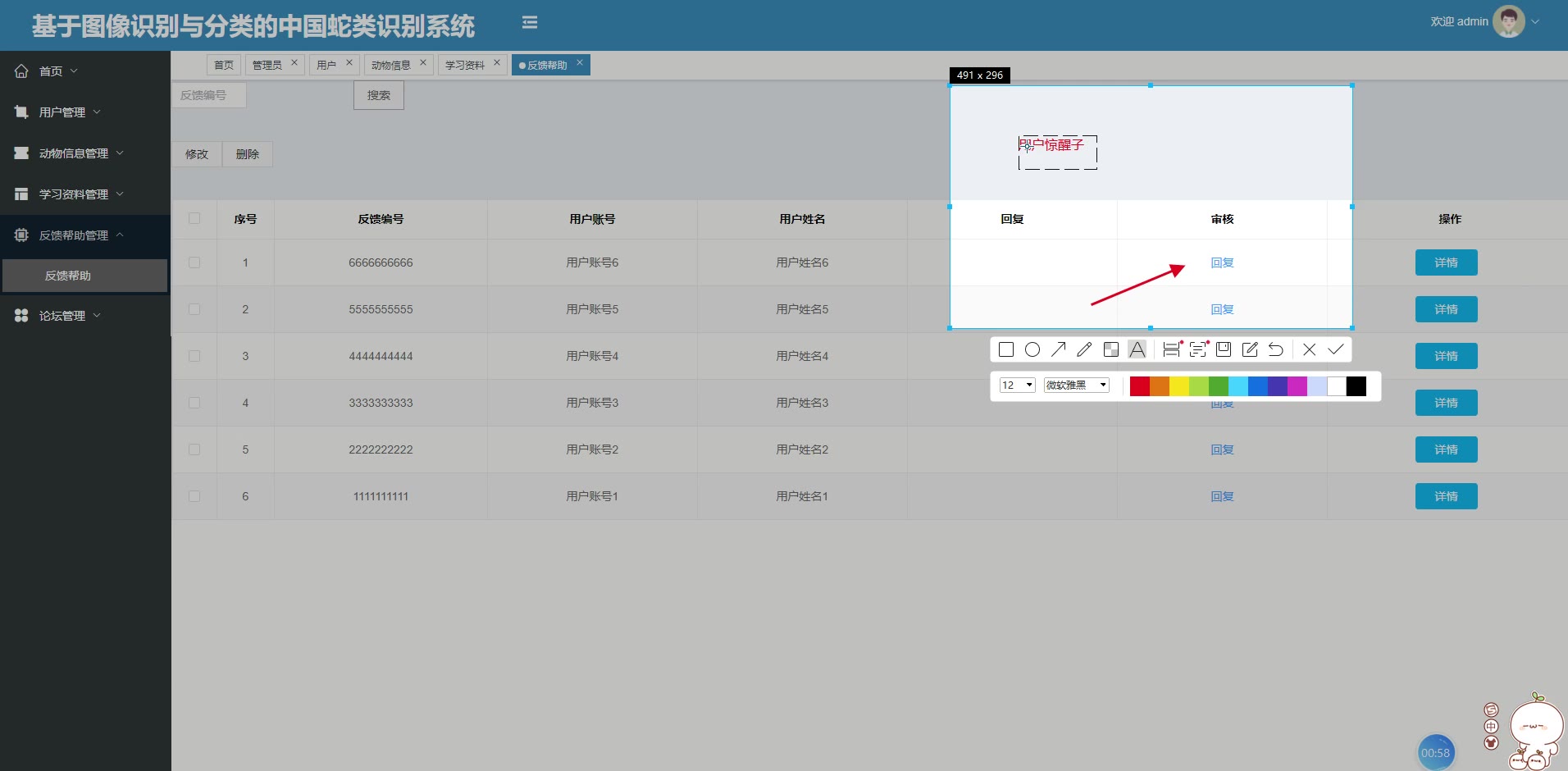The image size is (1568, 771).
Task: Toggle the sidebar with the hamburger icon
Action: pos(530,23)
